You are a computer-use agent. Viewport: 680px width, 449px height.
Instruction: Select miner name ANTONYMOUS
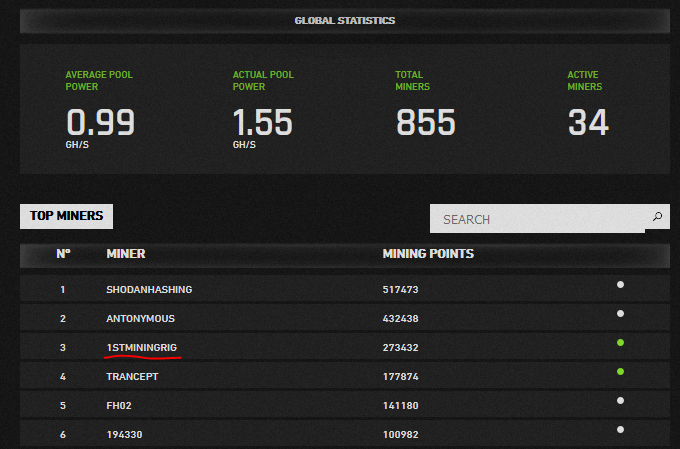click(141, 318)
